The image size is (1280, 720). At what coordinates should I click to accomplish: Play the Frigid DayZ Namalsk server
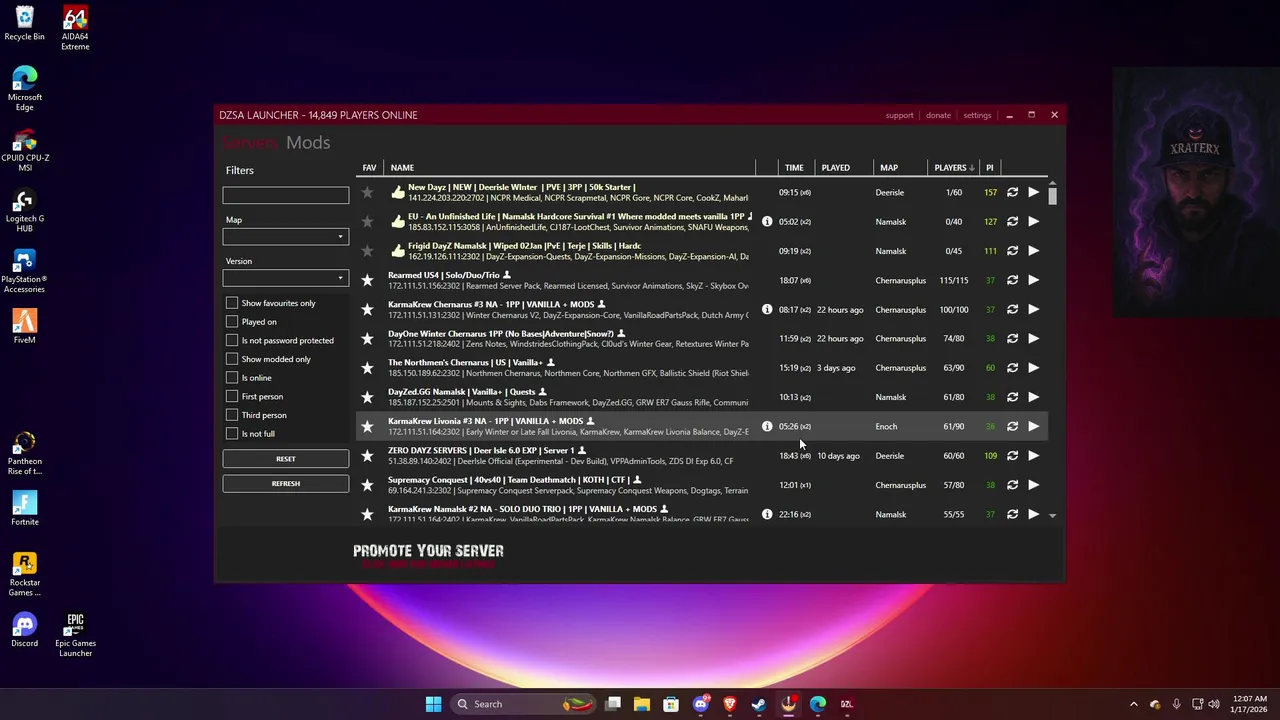pos(1034,250)
